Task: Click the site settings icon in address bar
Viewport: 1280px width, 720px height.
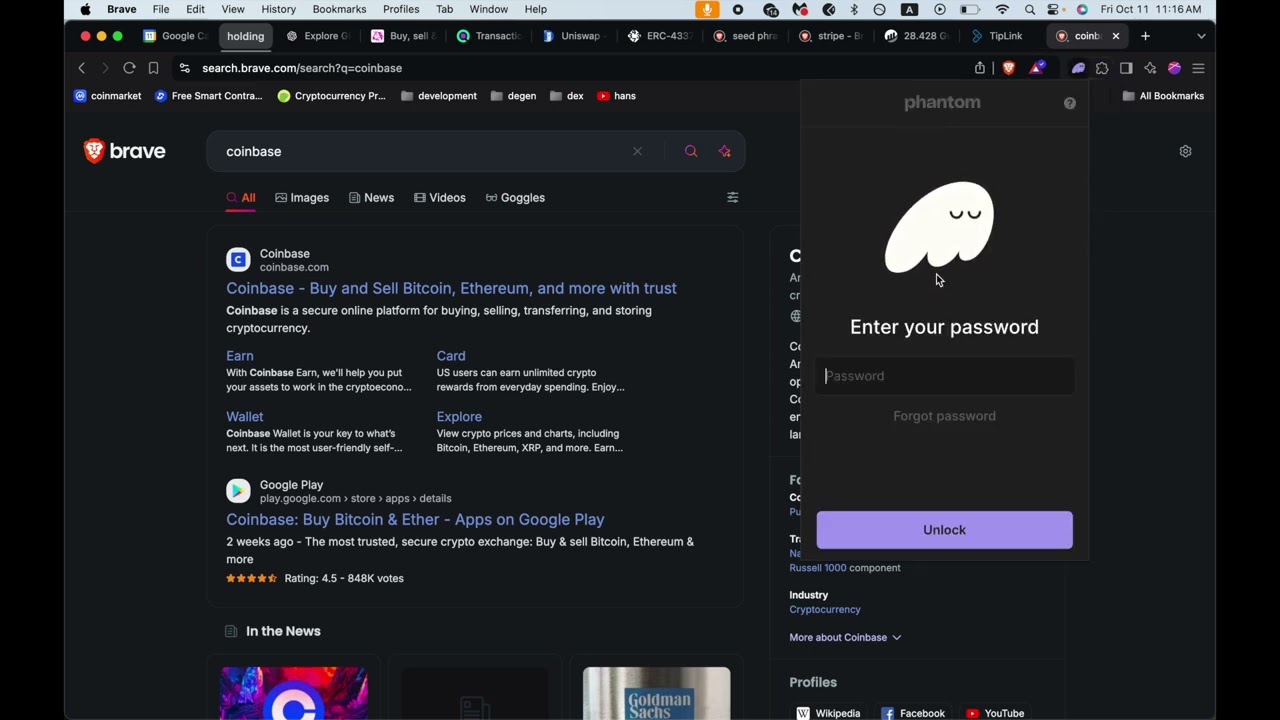Action: [184, 68]
